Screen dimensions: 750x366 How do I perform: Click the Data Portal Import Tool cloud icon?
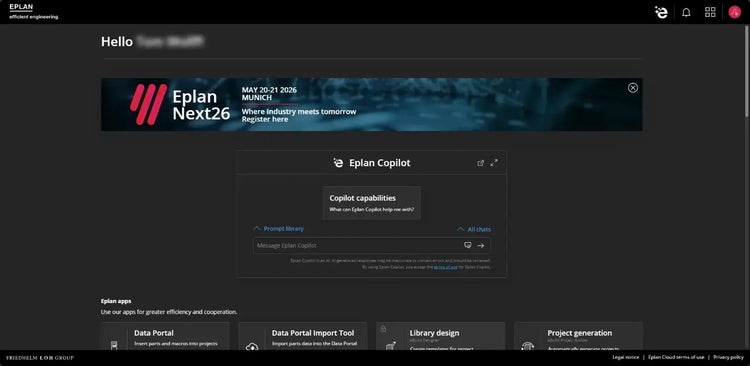click(x=252, y=346)
